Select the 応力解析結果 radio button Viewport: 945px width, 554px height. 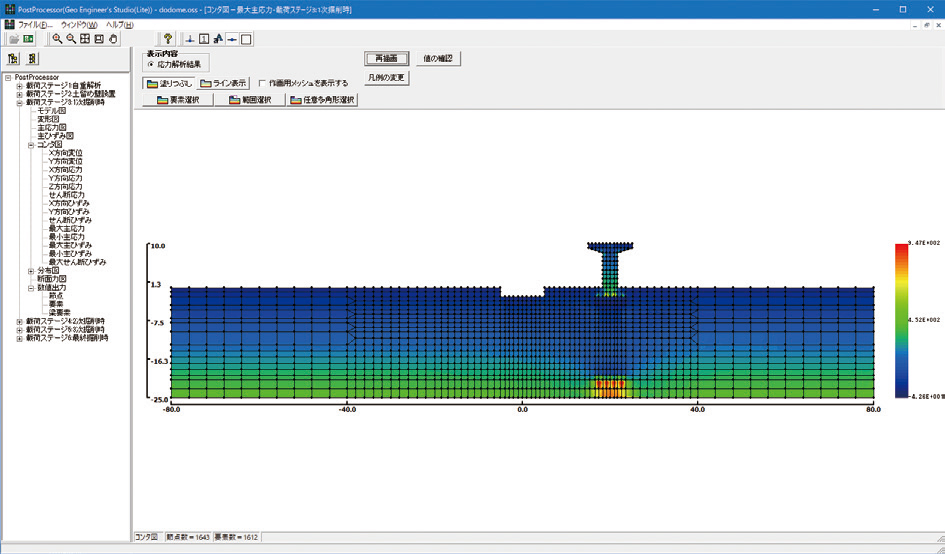click(151, 64)
